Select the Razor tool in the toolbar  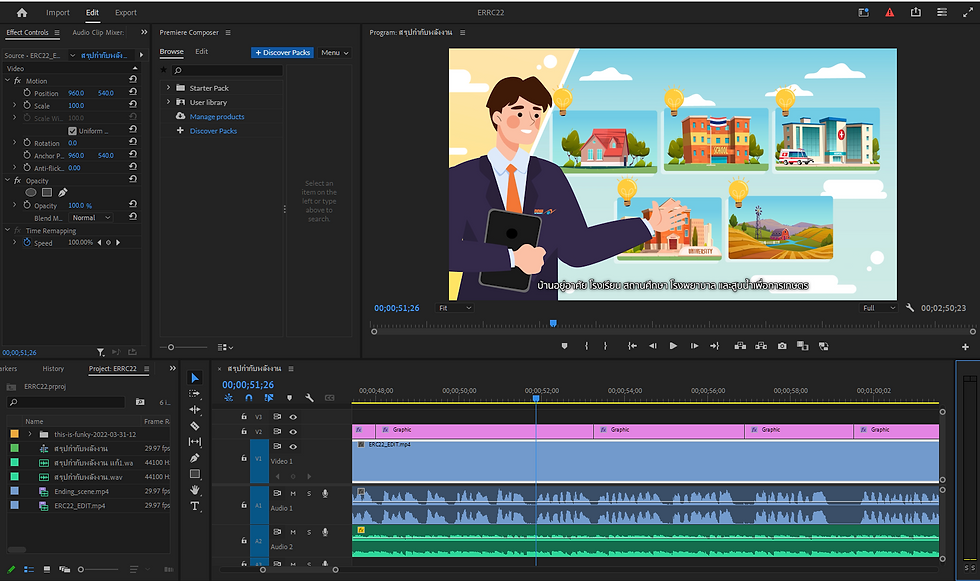click(195, 426)
